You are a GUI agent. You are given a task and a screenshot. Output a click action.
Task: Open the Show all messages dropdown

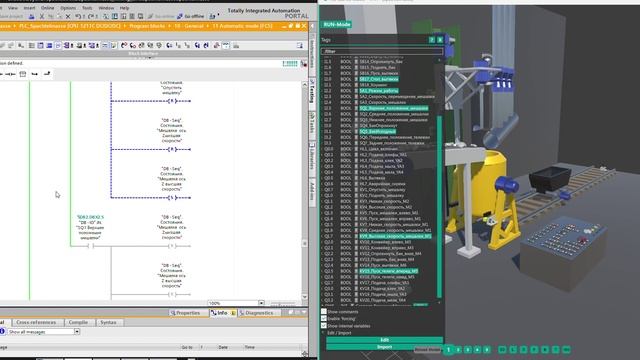point(77,332)
